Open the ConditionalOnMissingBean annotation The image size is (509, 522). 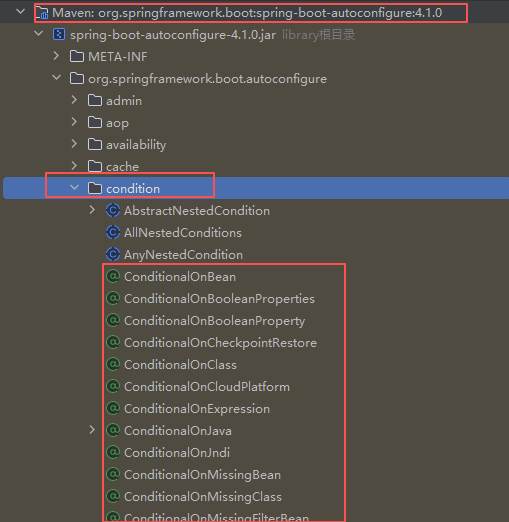[203, 475]
